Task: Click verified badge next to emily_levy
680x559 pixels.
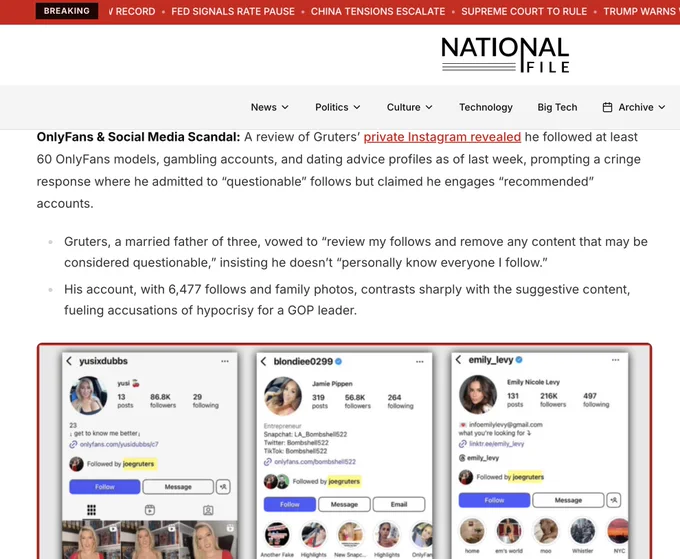Action: click(519, 360)
